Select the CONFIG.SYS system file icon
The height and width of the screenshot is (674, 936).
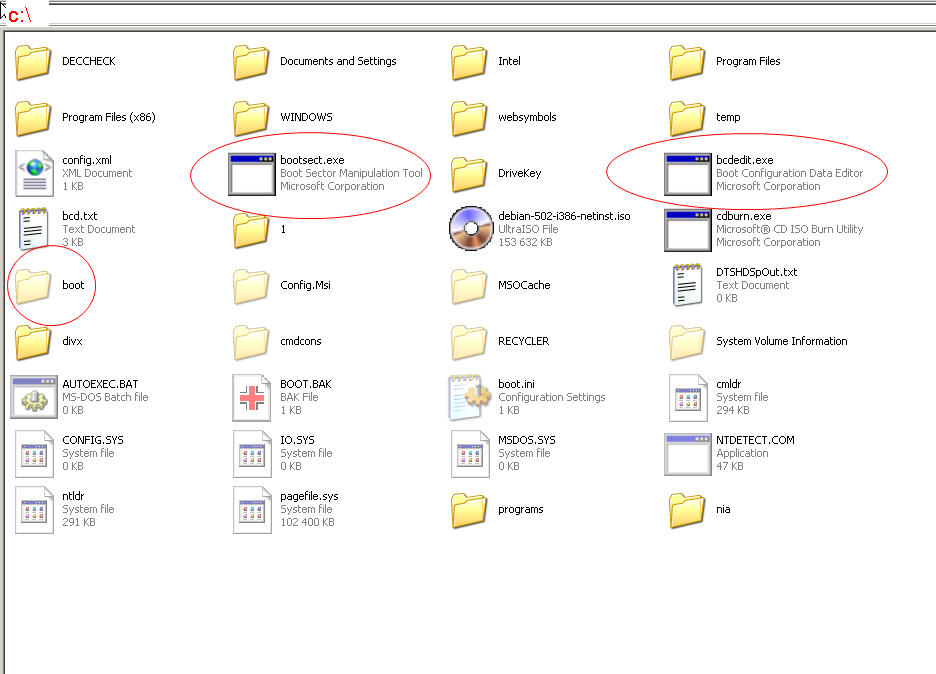click(34, 454)
